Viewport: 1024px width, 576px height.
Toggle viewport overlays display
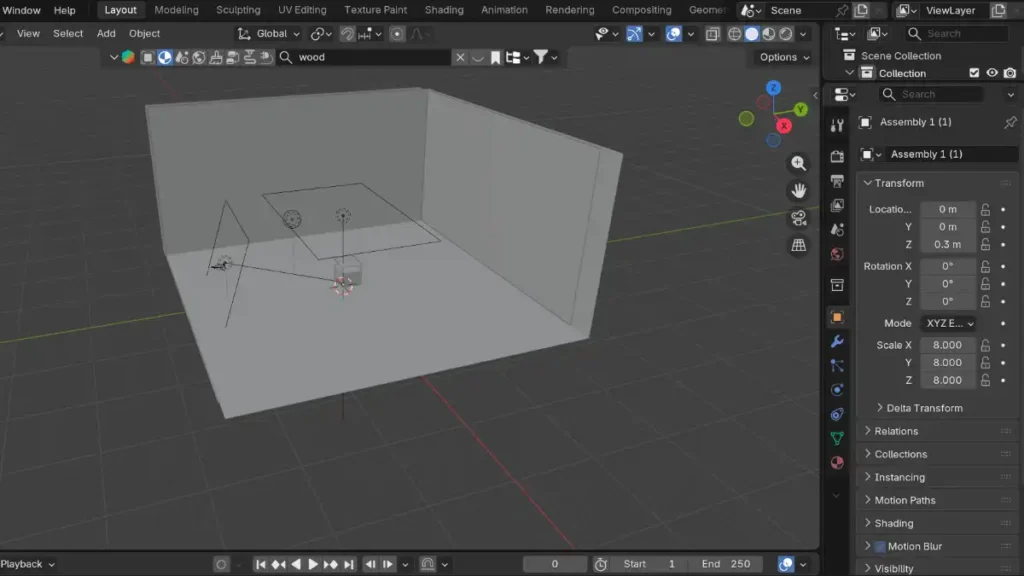coord(673,34)
